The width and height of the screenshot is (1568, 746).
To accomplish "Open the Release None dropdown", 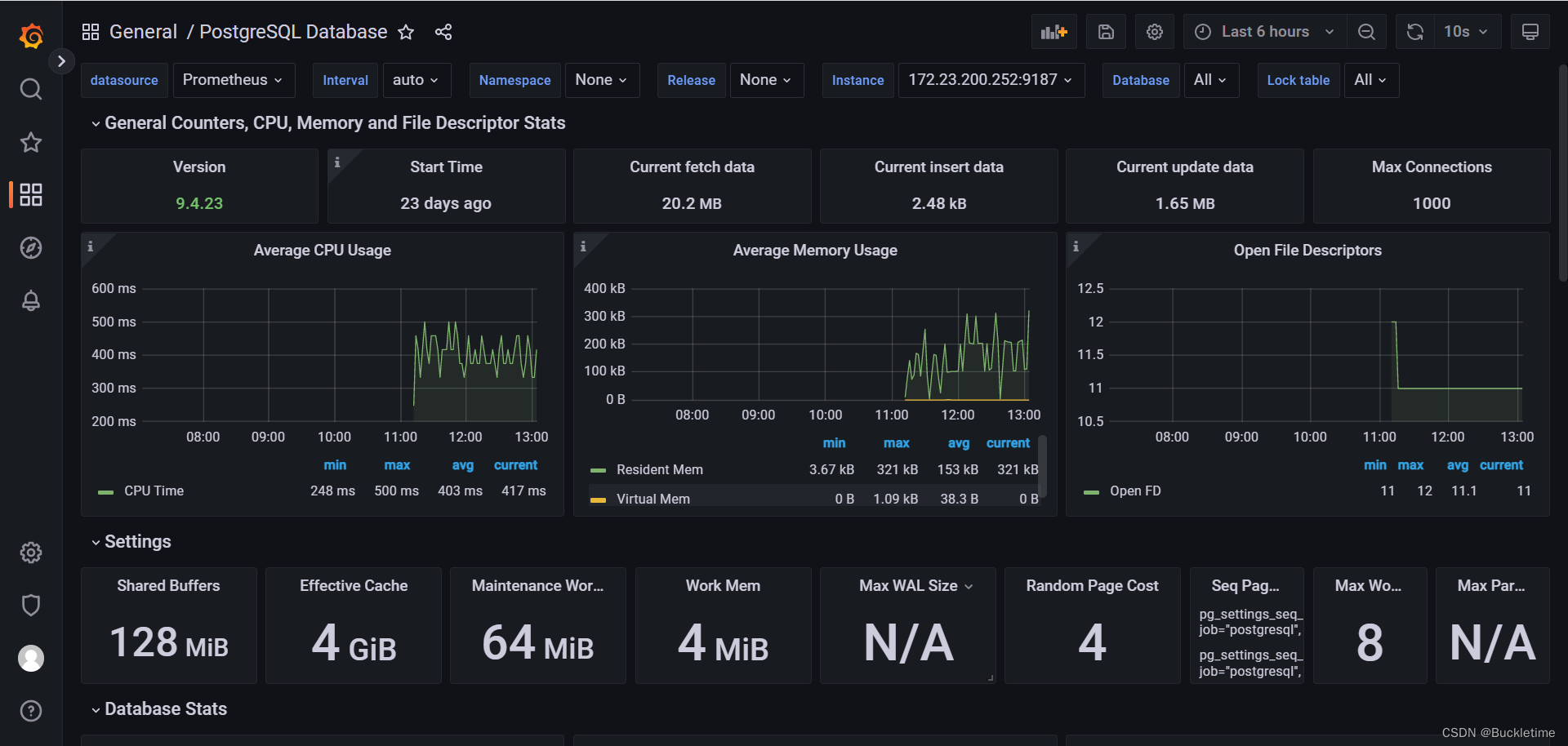I will (x=766, y=80).
